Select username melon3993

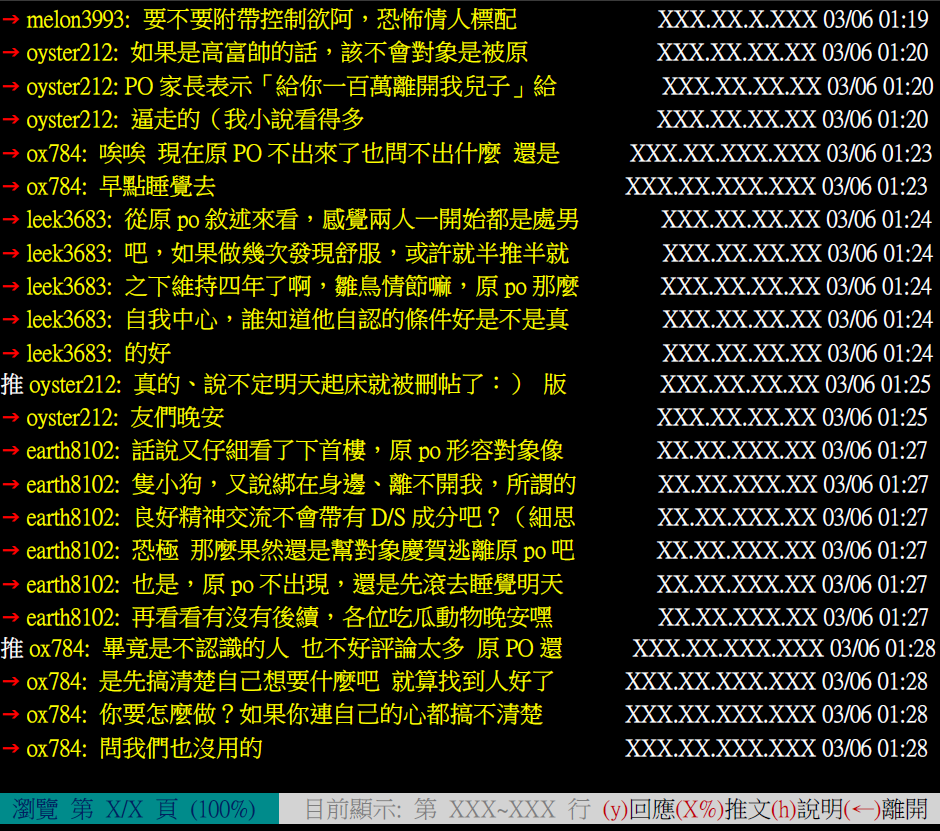(75, 20)
